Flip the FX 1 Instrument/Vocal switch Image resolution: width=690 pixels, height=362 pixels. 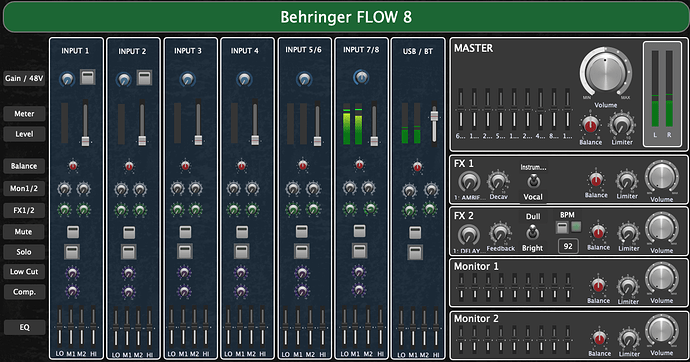point(533,181)
